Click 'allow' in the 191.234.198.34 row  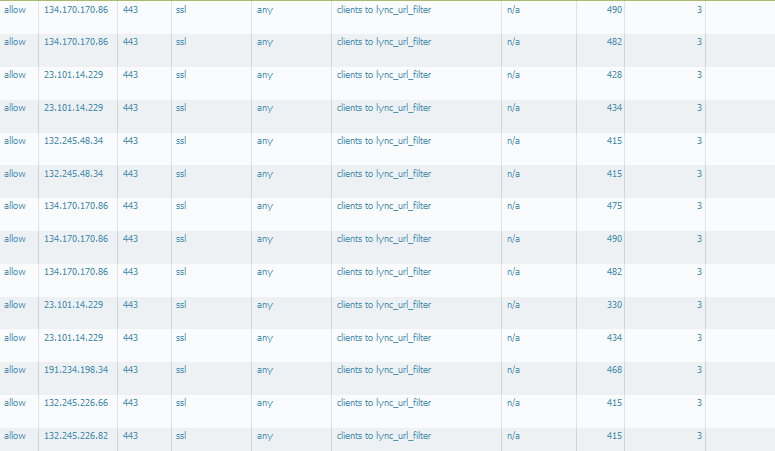pyautogui.click(x=15, y=370)
